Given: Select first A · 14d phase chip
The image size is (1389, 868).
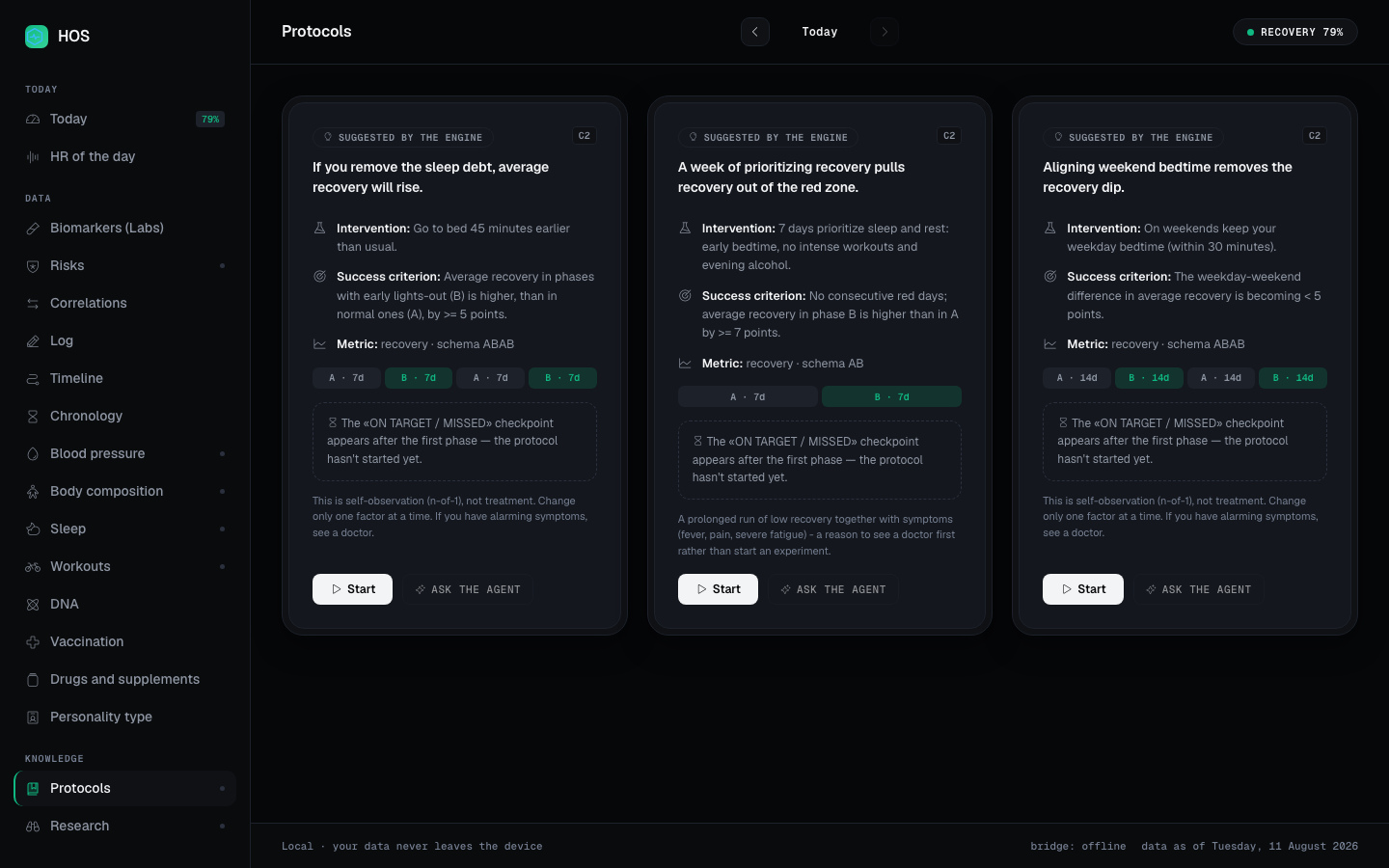Looking at the screenshot, I should click(1076, 378).
